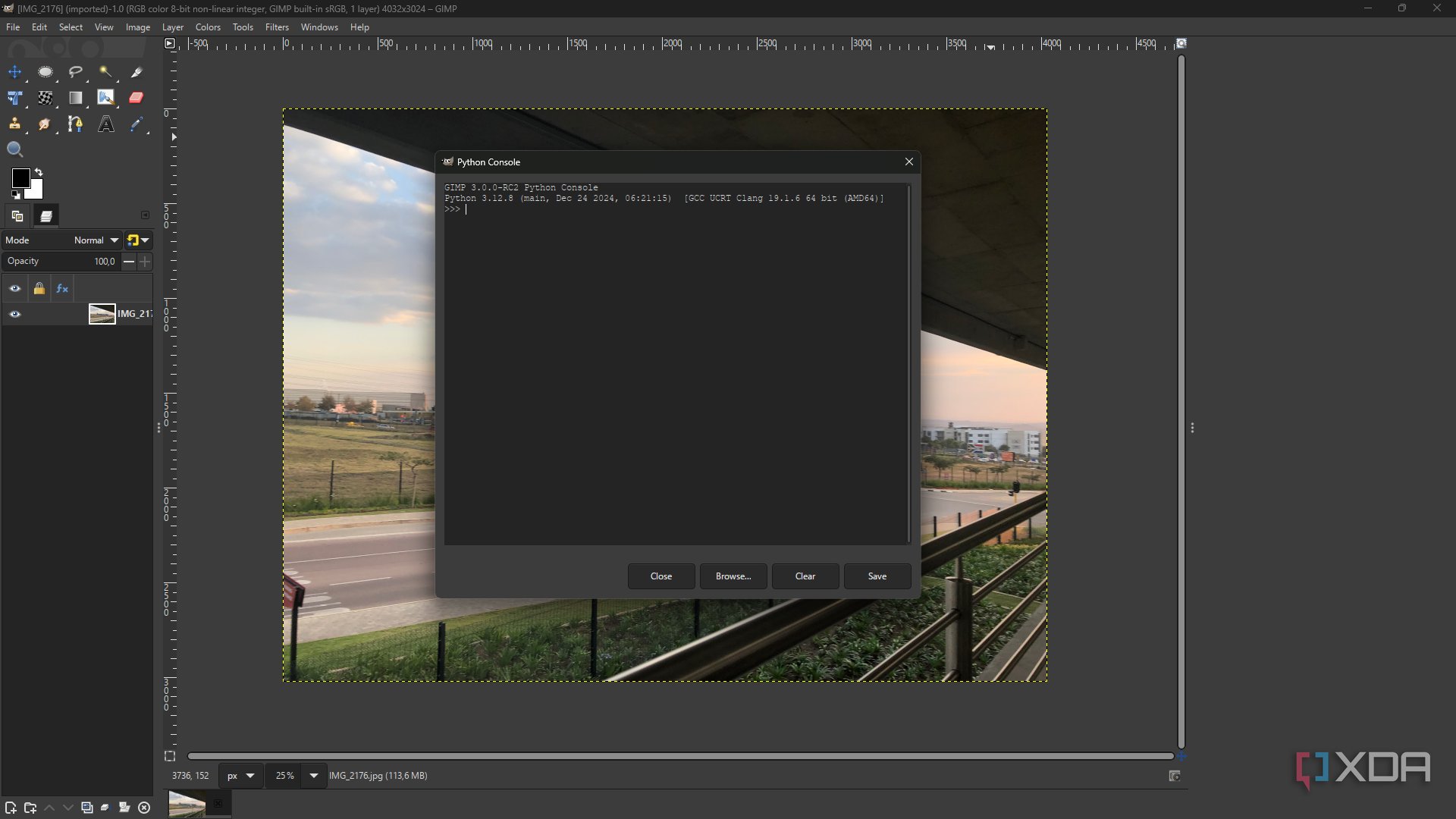Toggle the layer effects fx column
Screen dimensions: 1456x819
coord(62,288)
